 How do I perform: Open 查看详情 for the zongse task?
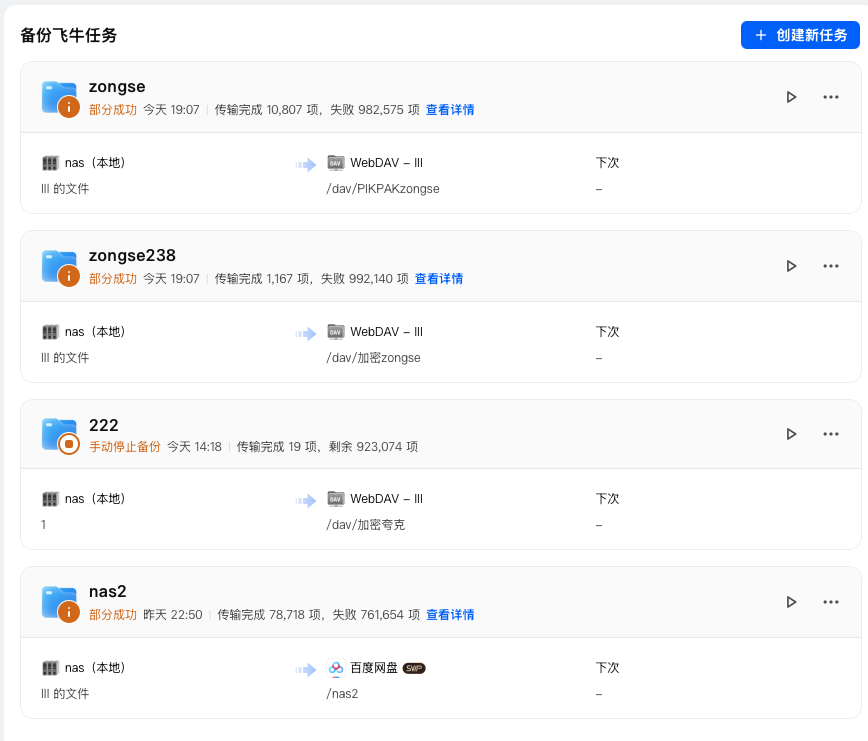point(450,111)
